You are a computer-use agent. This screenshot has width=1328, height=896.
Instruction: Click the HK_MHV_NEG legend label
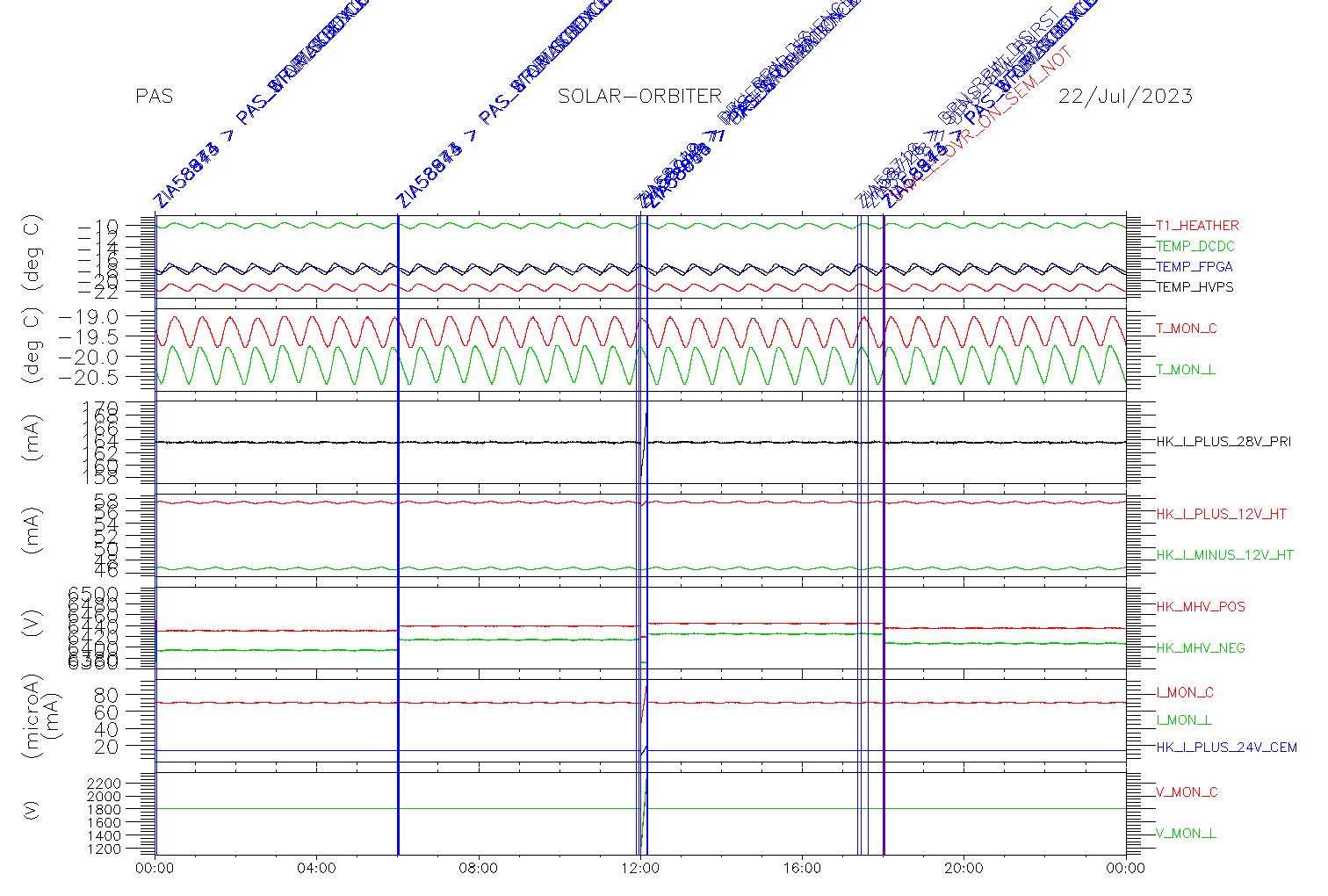click(1201, 648)
